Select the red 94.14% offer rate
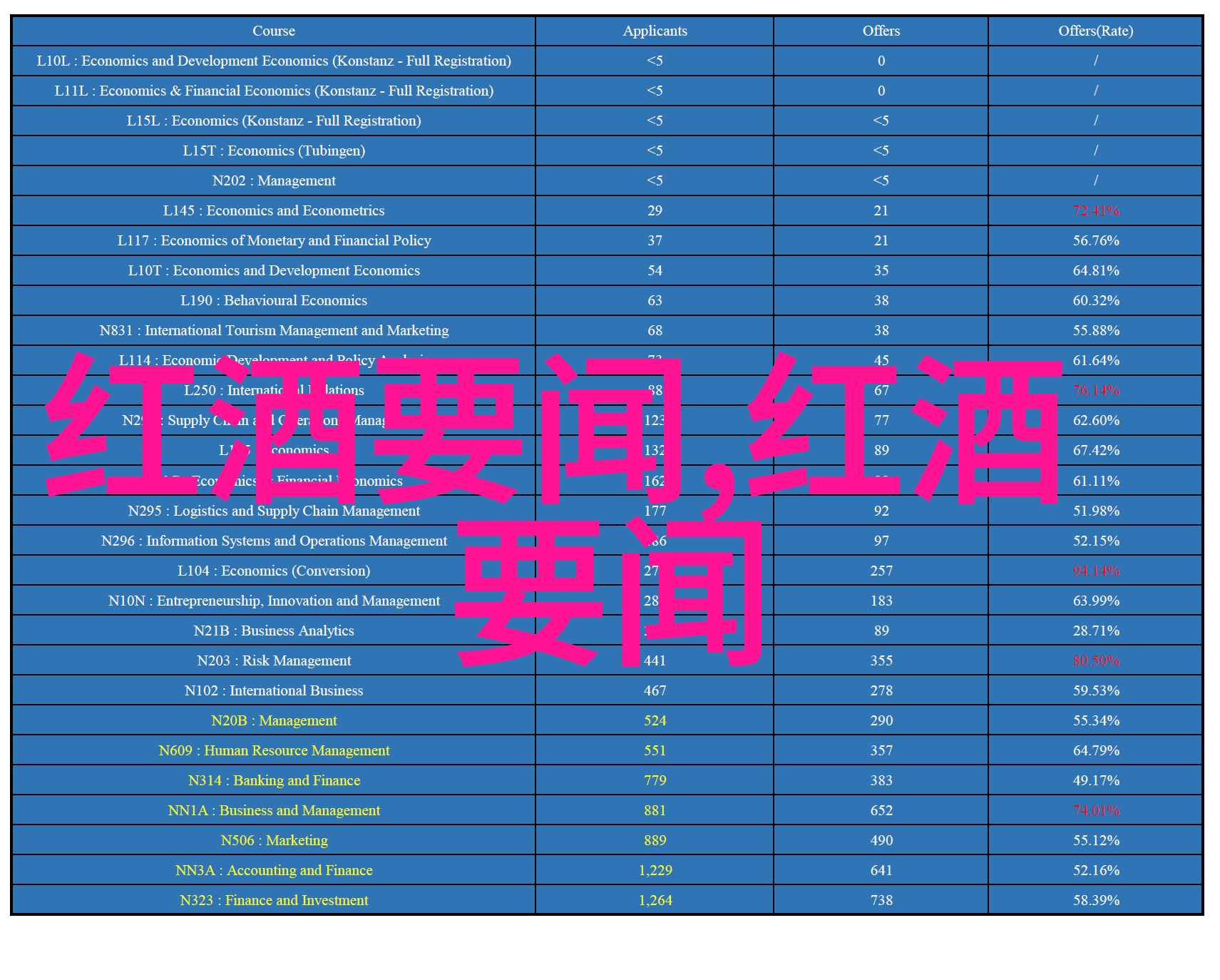The image size is (1220, 980). click(1096, 571)
